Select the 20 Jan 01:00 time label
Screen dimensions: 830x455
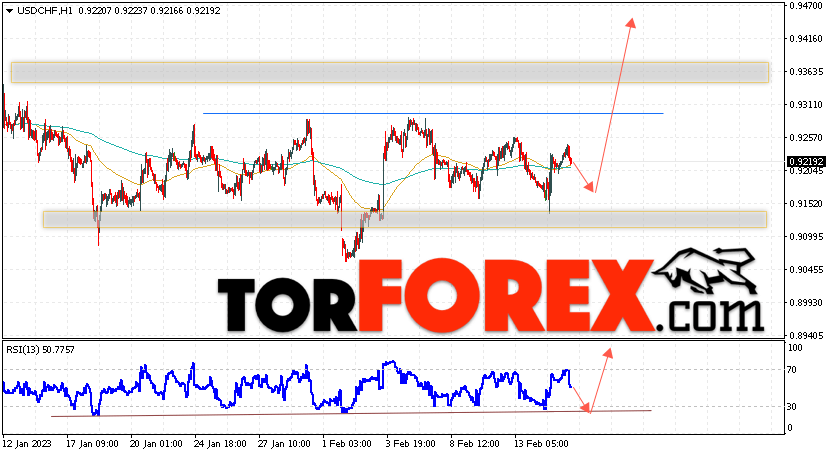coord(156,443)
